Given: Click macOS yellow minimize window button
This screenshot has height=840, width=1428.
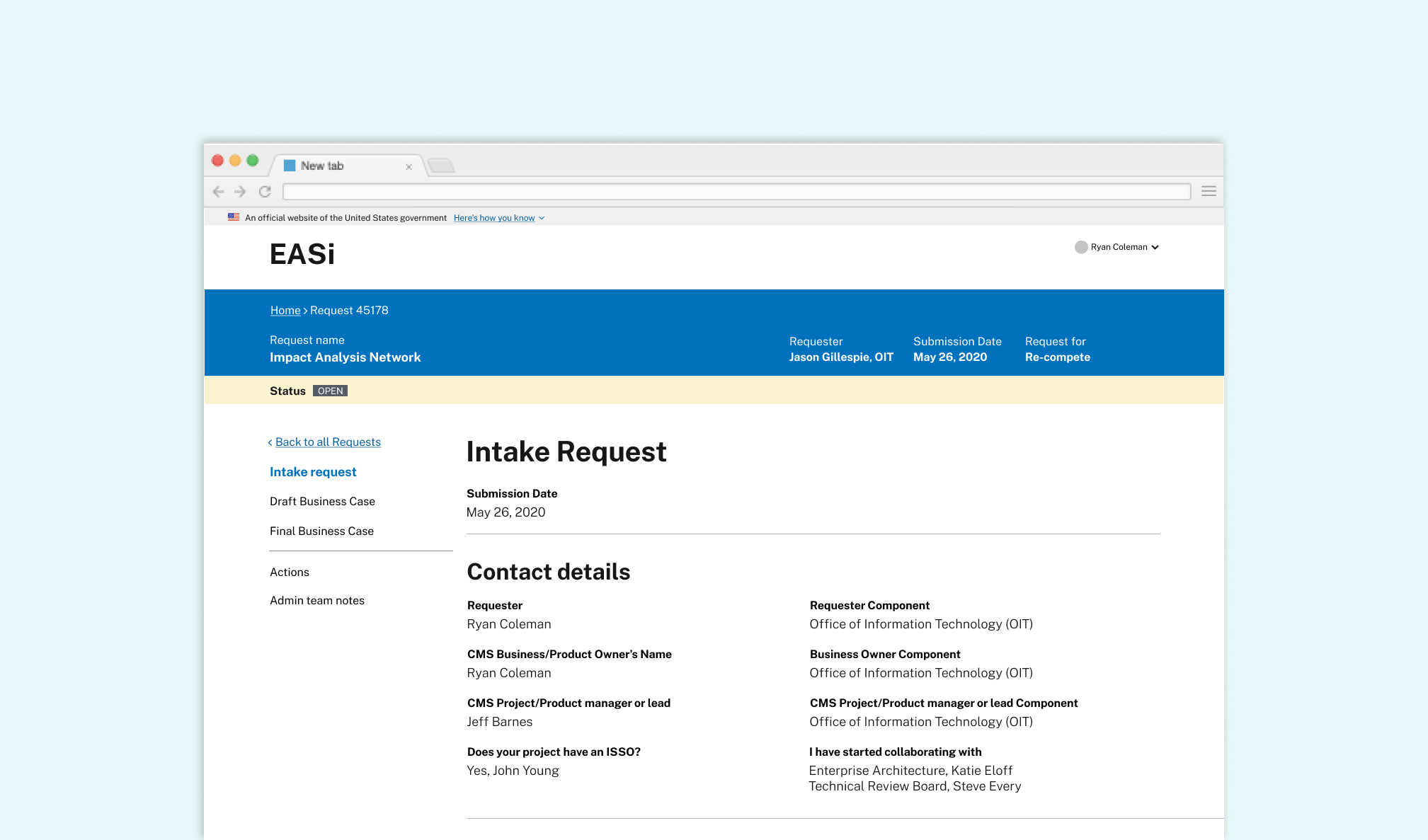Looking at the screenshot, I should [235, 161].
